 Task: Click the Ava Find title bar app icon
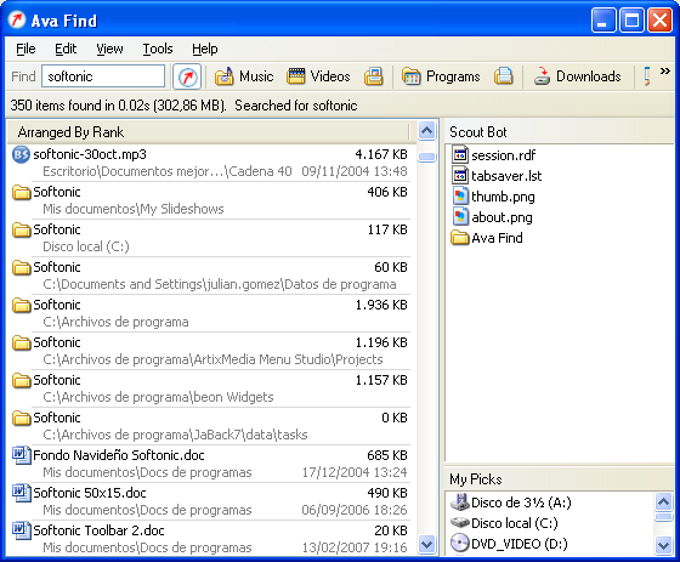(x=17, y=20)
